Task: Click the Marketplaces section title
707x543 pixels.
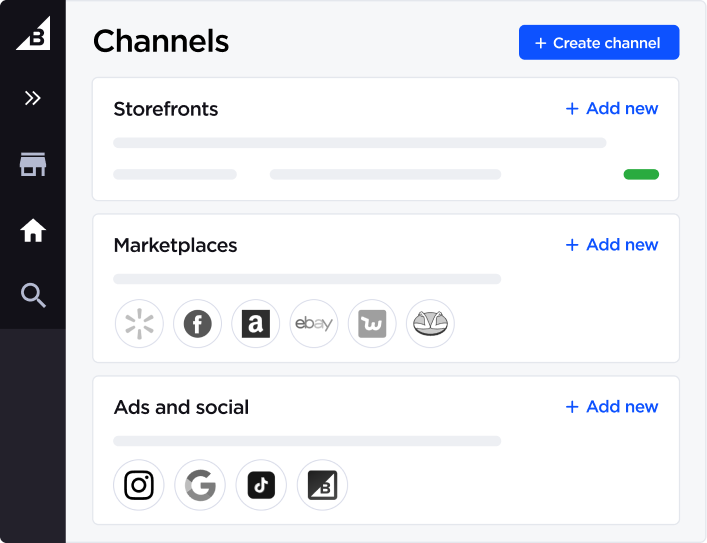Action: point(175,245)
